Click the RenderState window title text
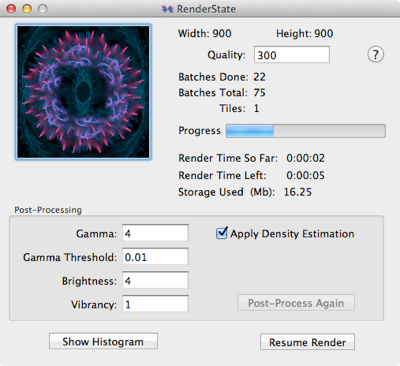The width and height of the screenshot is (400, 366). (x=206, y=9)
